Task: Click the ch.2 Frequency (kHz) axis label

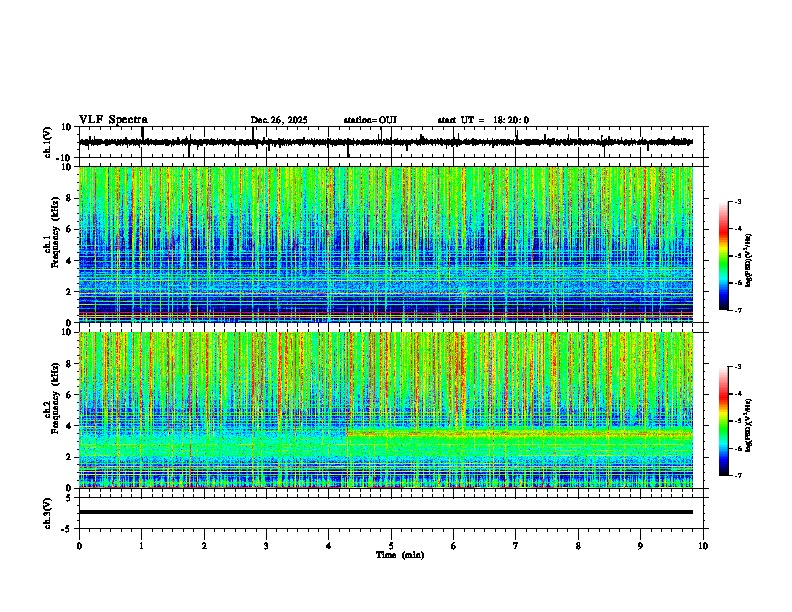Action: [56, 400]
